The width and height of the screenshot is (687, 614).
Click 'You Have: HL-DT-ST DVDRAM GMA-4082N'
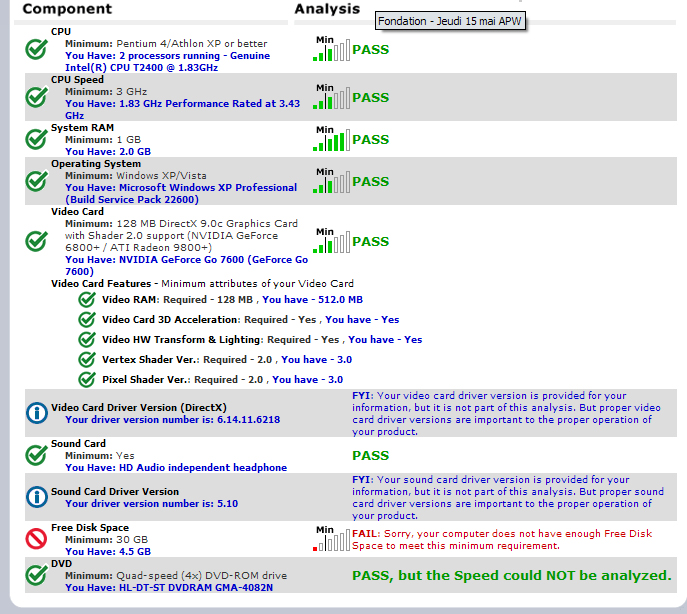(x=169, y=588)
